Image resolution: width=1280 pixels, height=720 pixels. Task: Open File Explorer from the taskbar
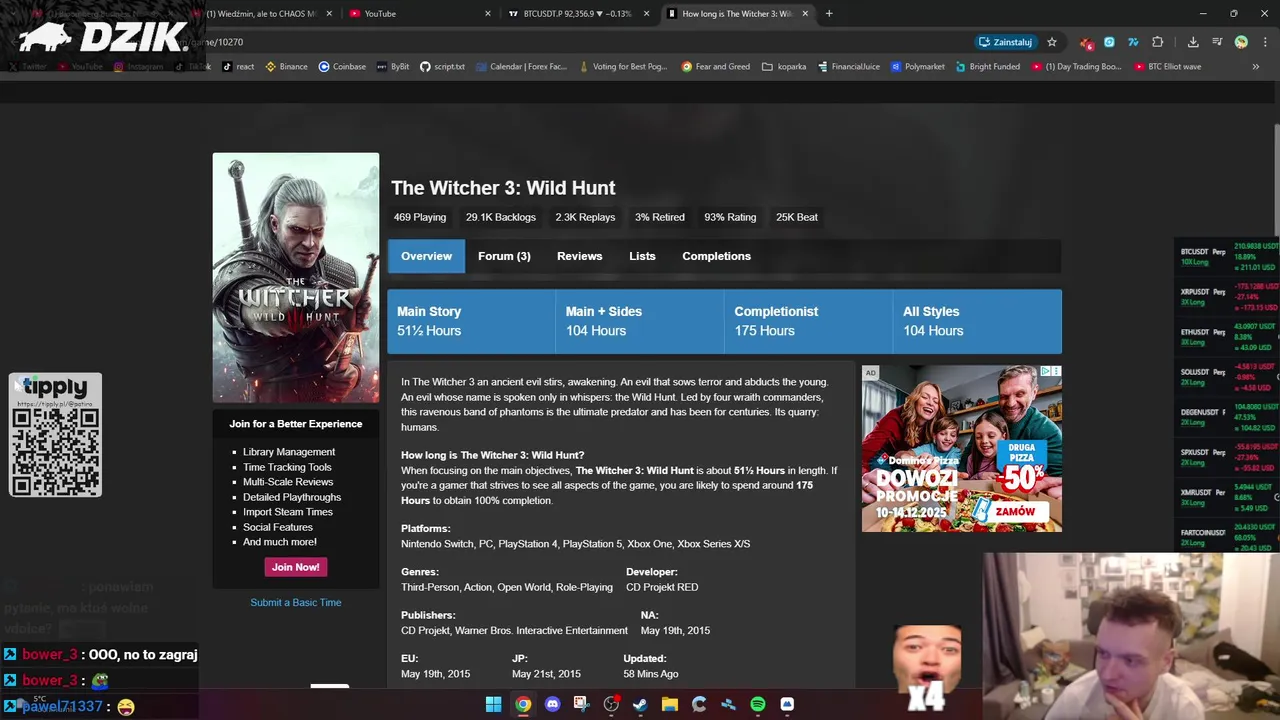670,704
